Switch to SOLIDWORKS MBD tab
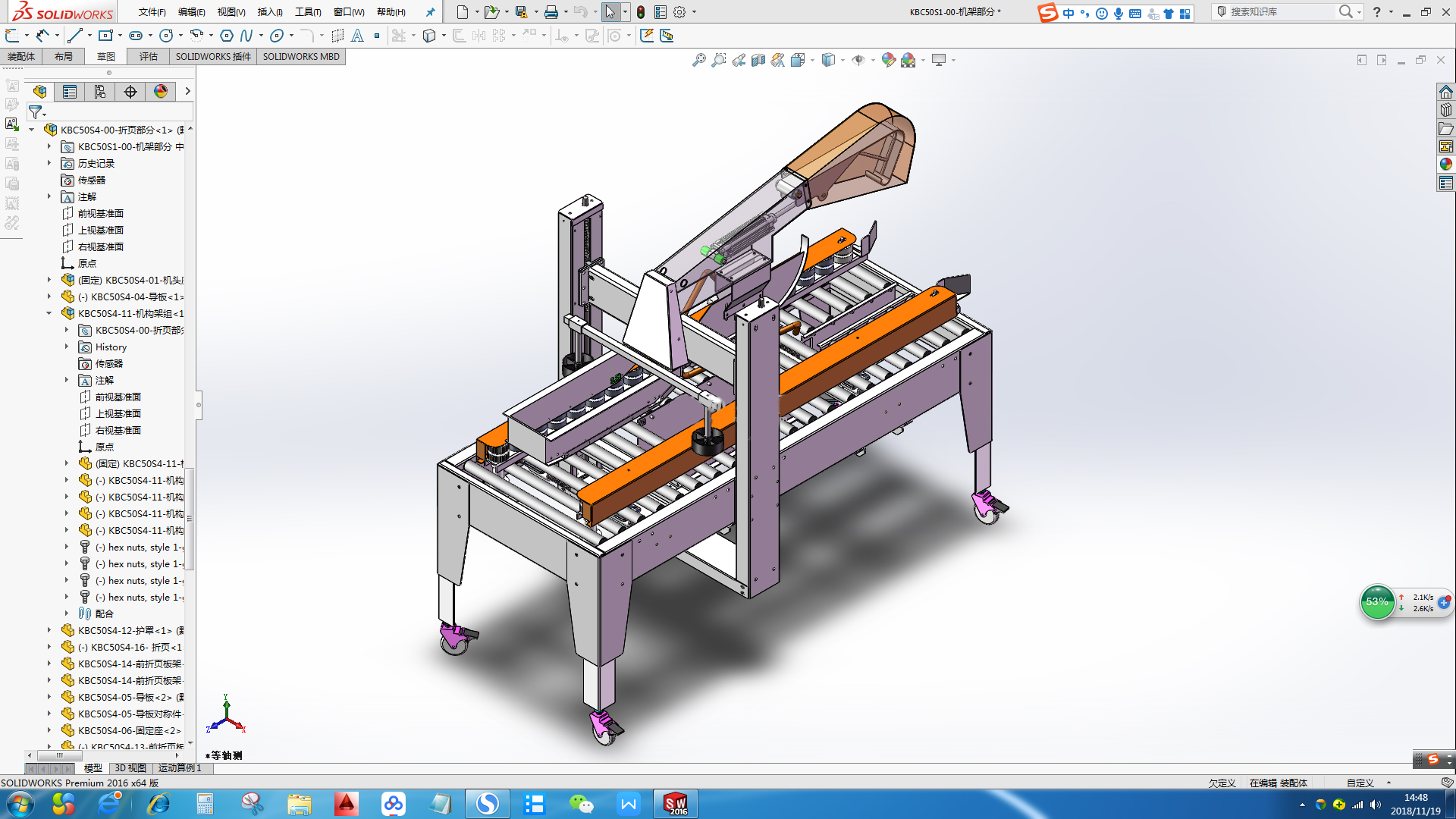Viewport: 1456px width, 819px height. point(302,56)
